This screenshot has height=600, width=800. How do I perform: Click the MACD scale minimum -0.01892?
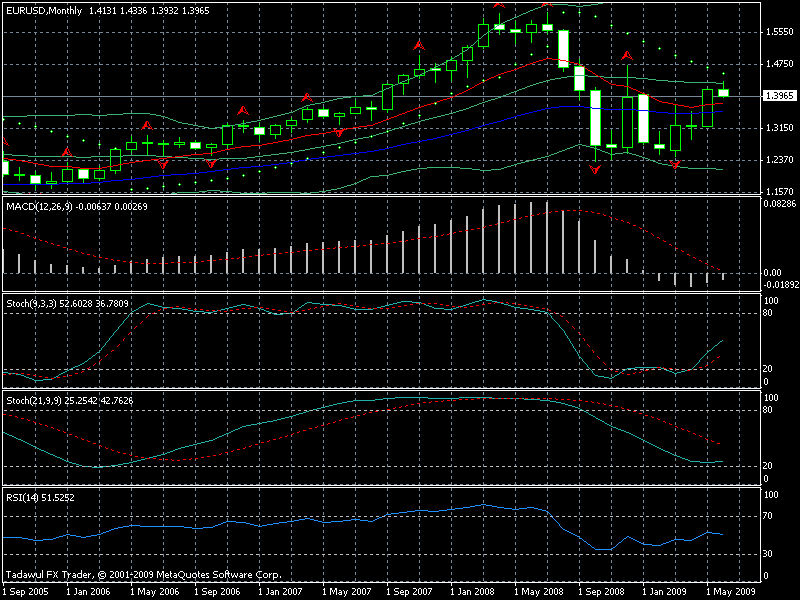[x=781, y=285]
